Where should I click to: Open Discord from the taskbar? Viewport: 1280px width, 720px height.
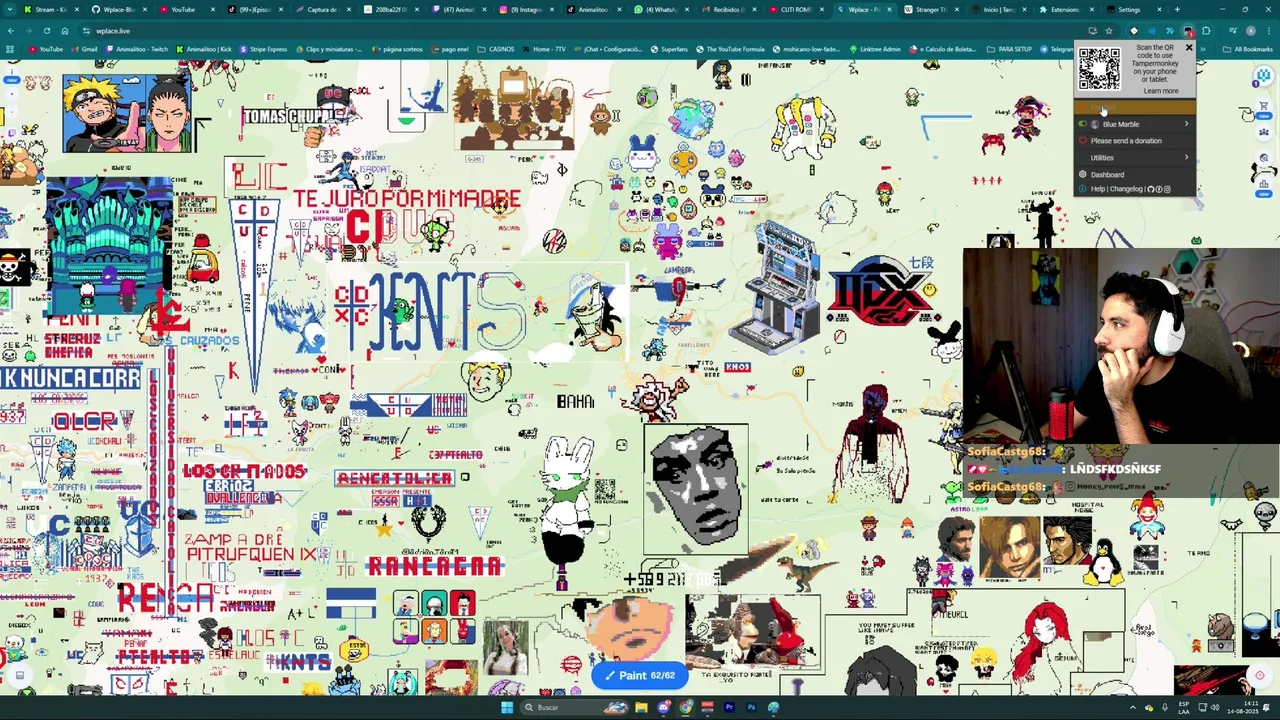click(x=664, y=707)
